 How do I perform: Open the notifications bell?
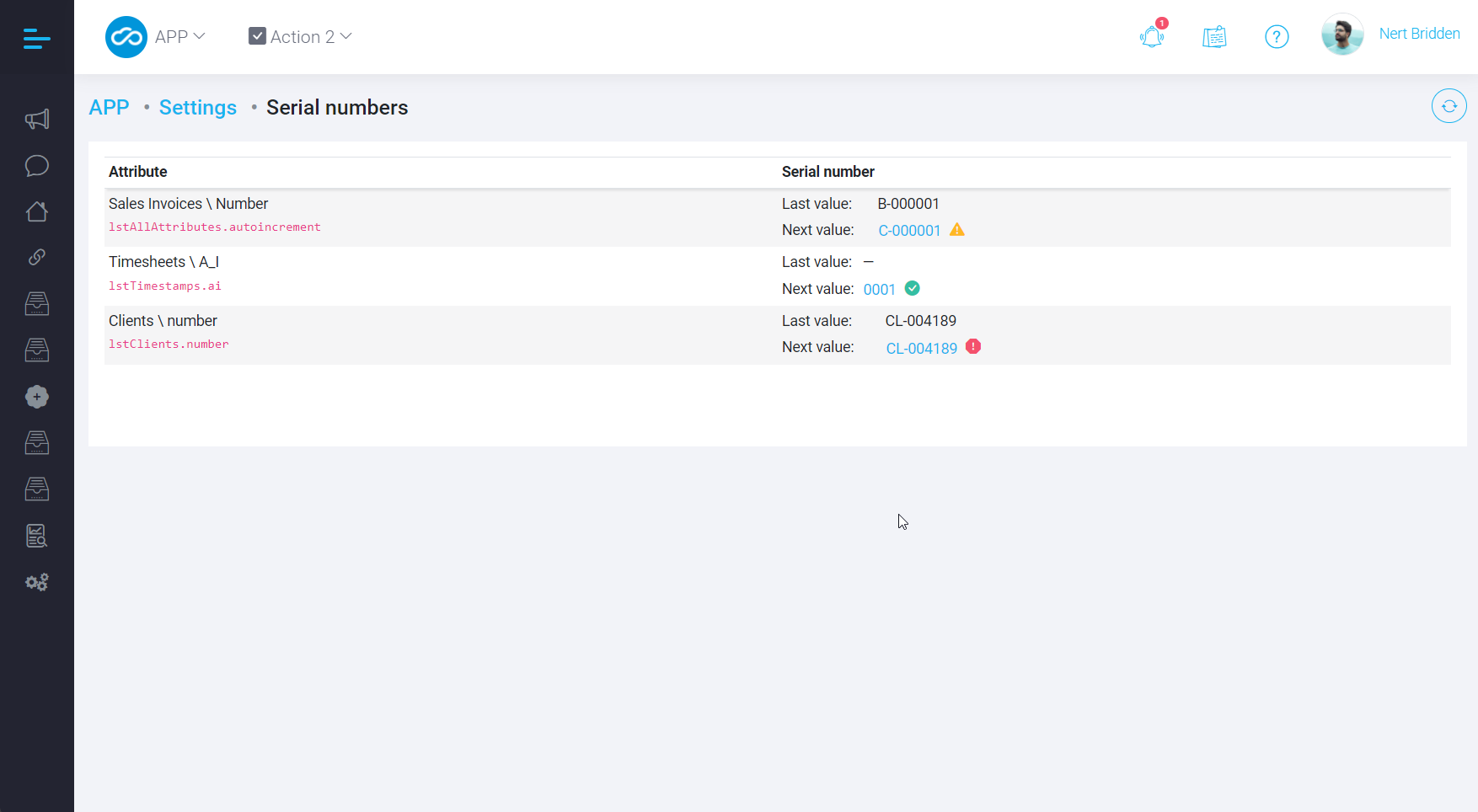pos(1152,37)
